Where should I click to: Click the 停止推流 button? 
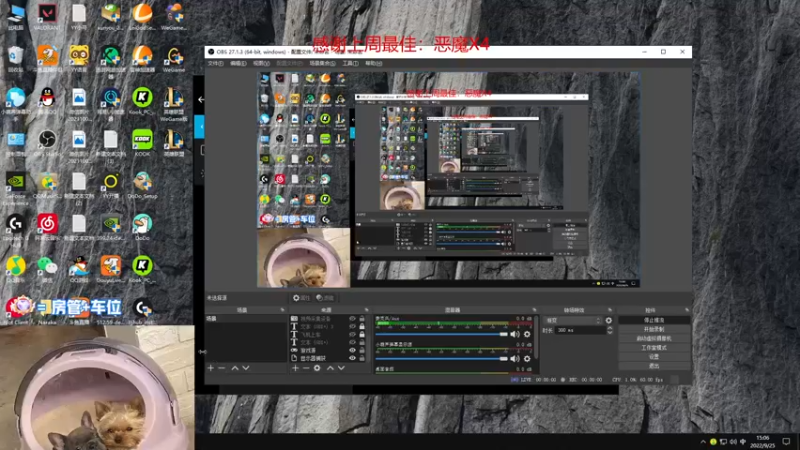(654, 320)
